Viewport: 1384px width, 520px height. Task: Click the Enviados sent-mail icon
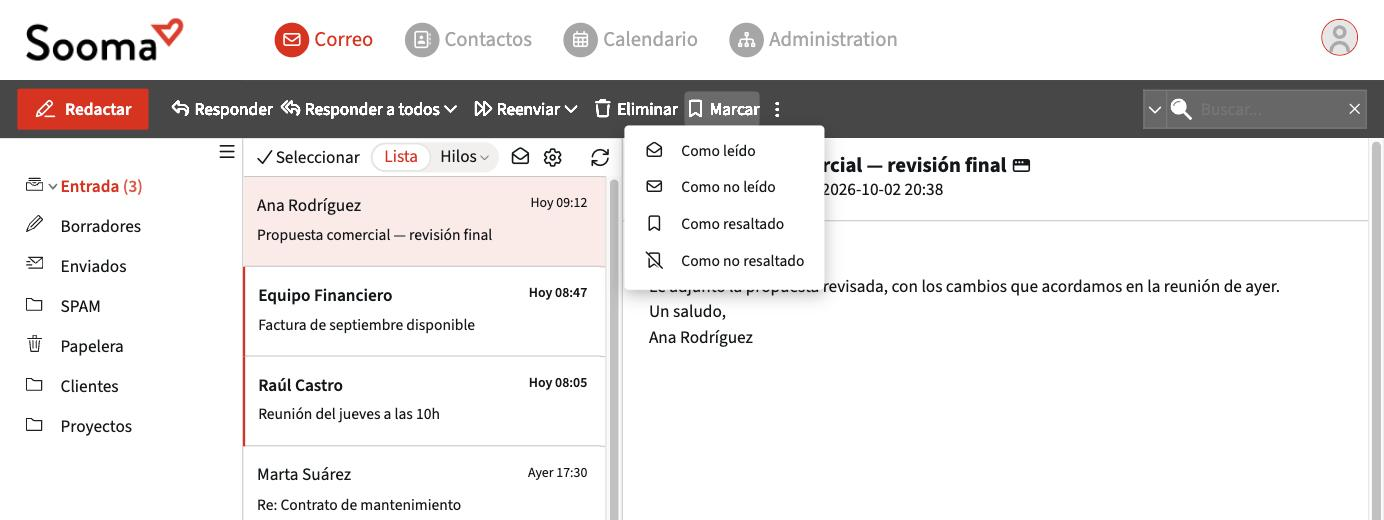(35, 264)
